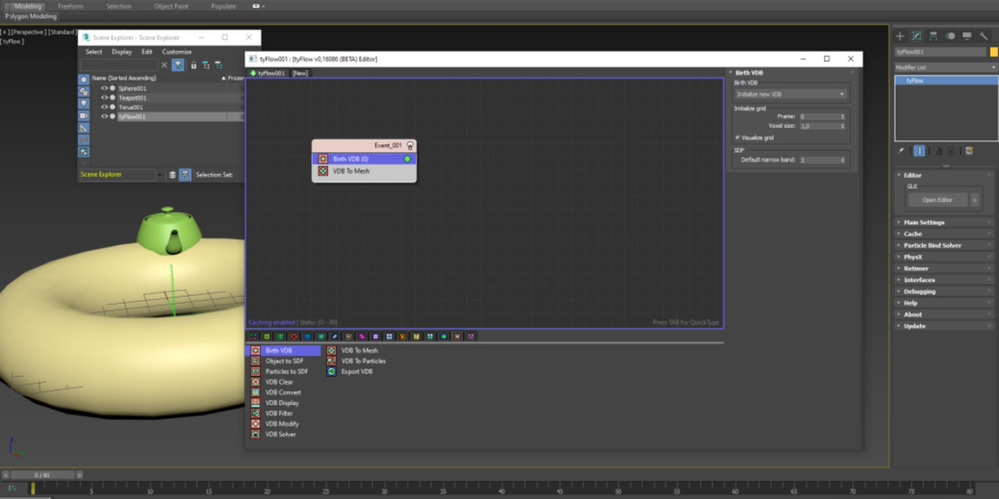
Task: Open the Initialize new VDB dropdown
Action: point(790,94)
